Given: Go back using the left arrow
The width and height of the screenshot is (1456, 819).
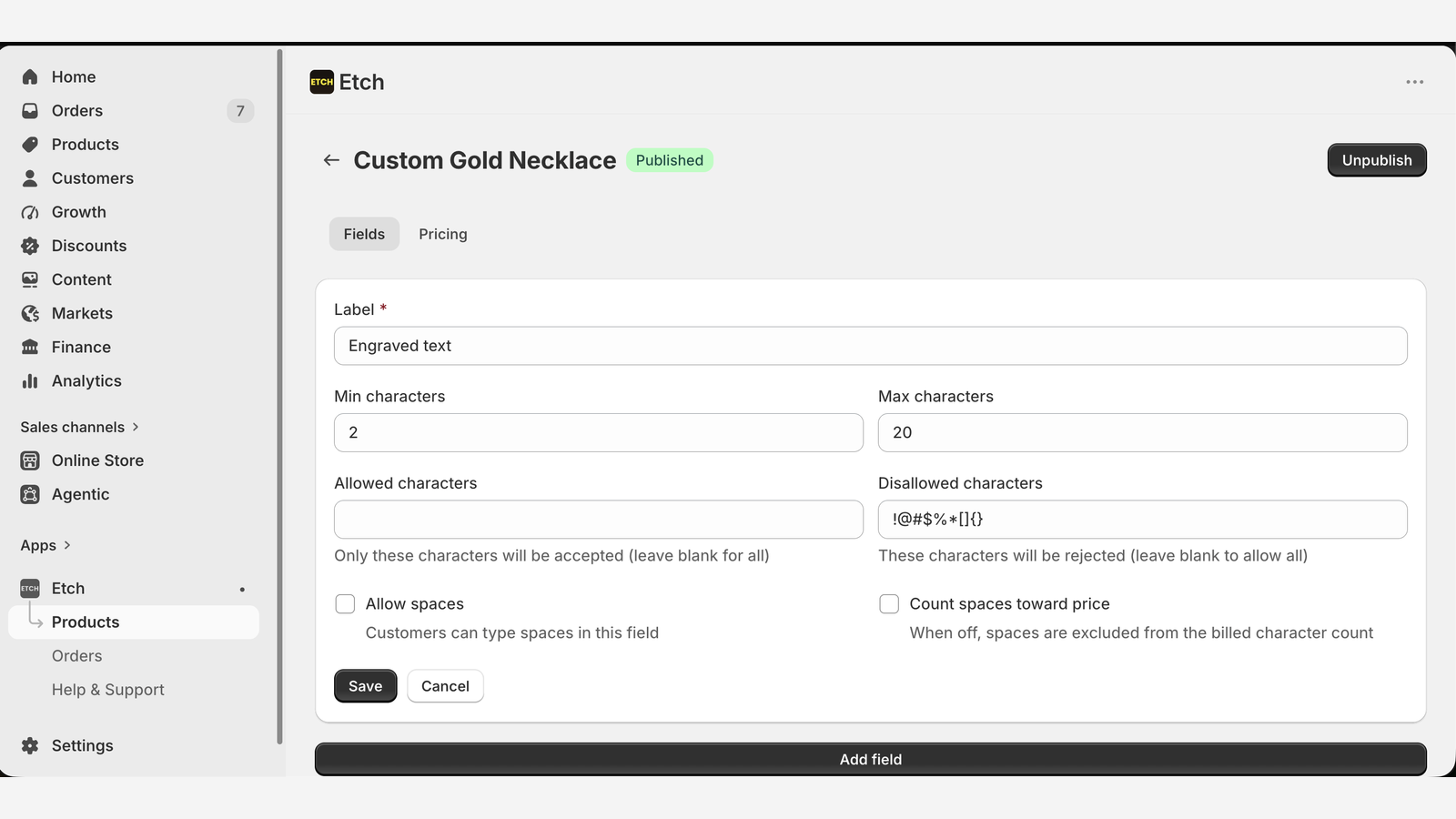Looking at the screenshot, I should [331, 160].
